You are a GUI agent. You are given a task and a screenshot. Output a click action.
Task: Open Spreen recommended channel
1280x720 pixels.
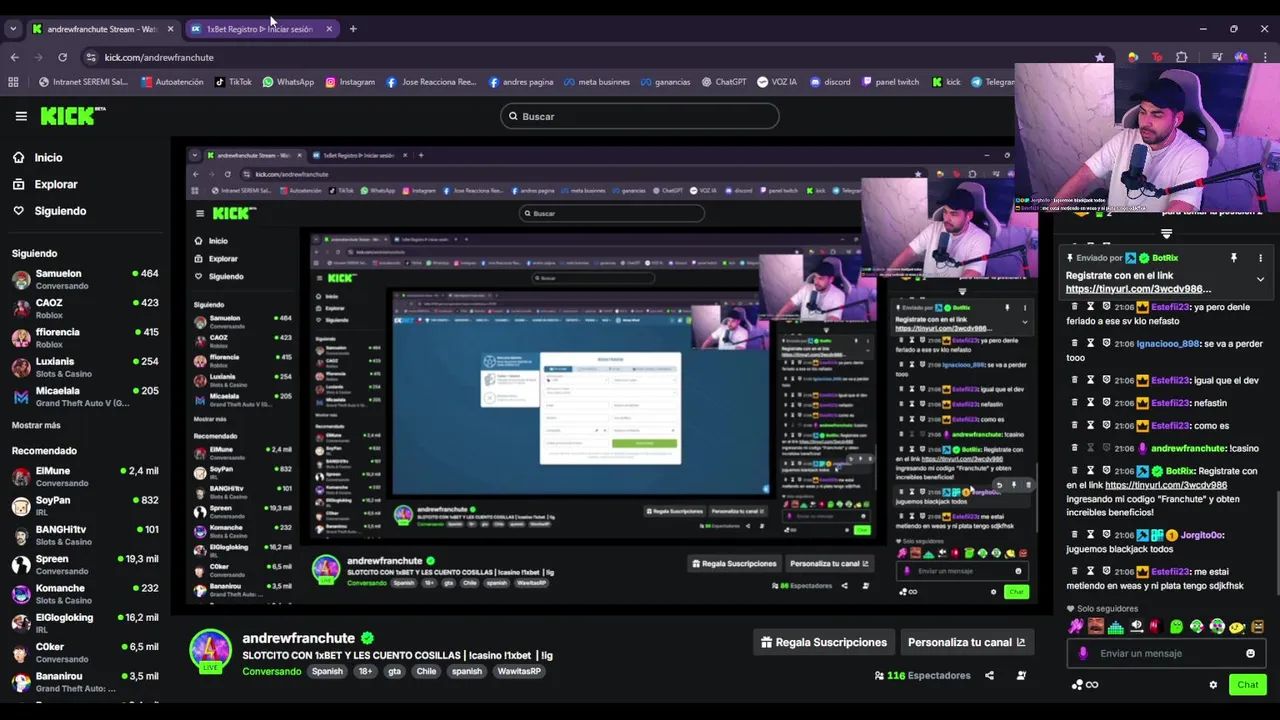85,564
